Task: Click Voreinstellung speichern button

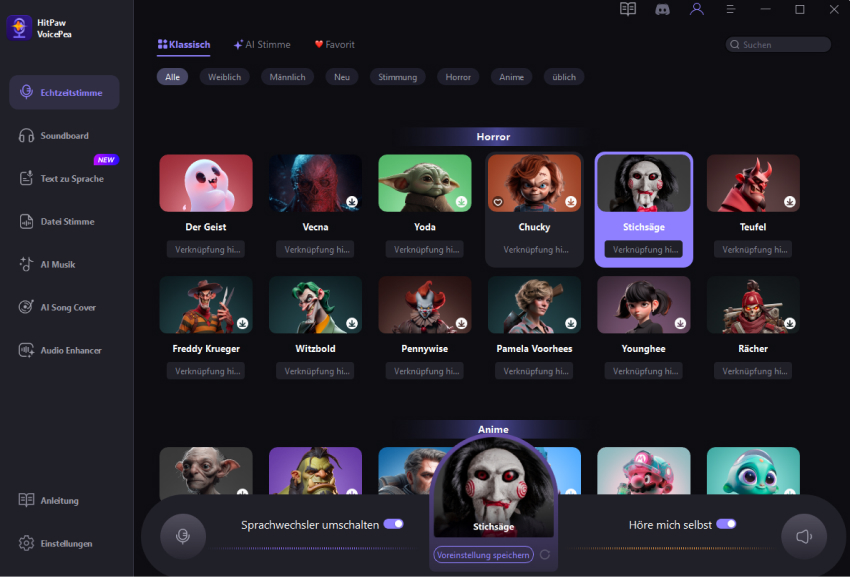Action: point(483,555)
